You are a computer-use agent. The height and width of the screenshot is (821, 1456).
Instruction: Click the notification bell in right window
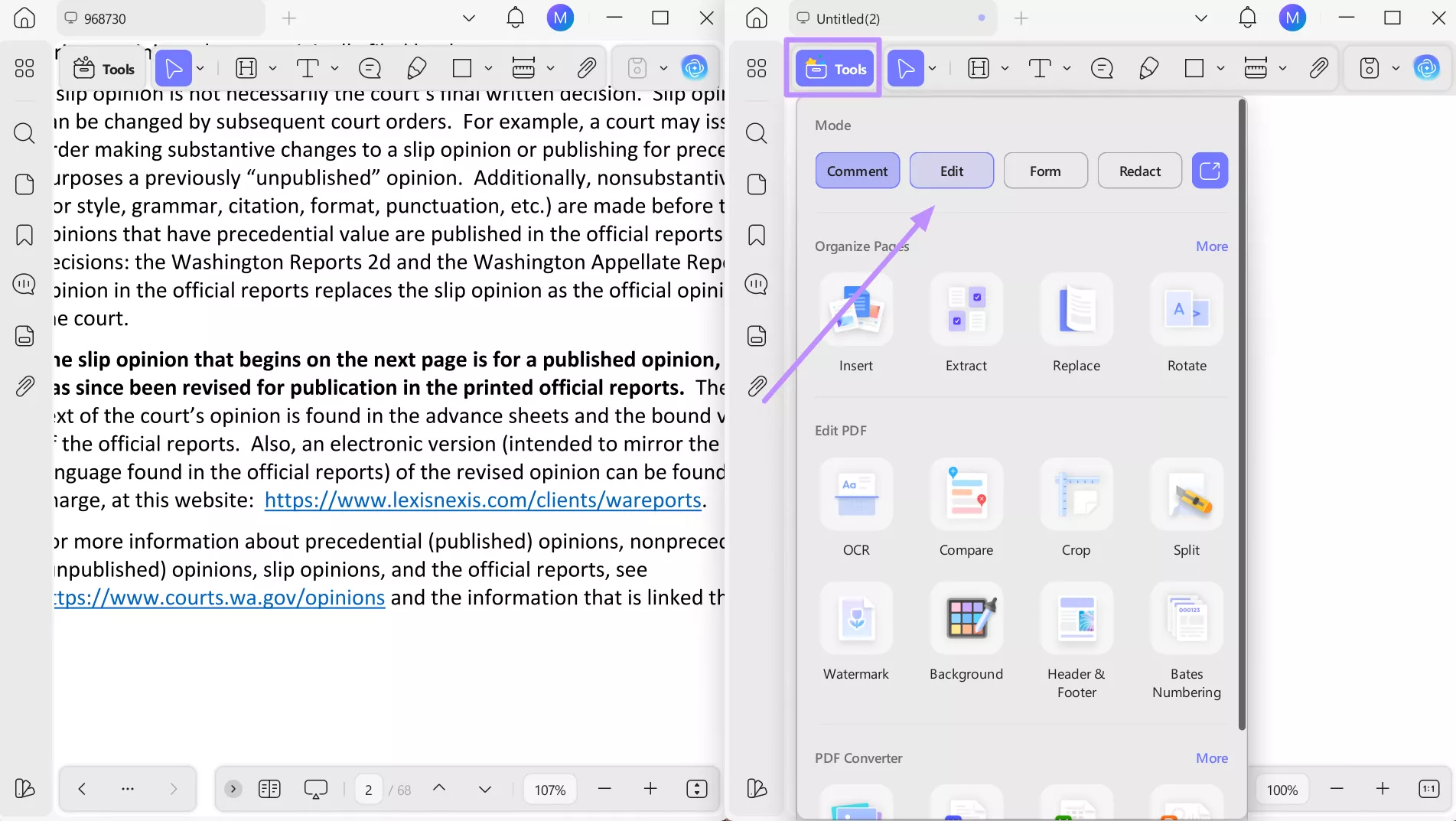coord(1248,18)
